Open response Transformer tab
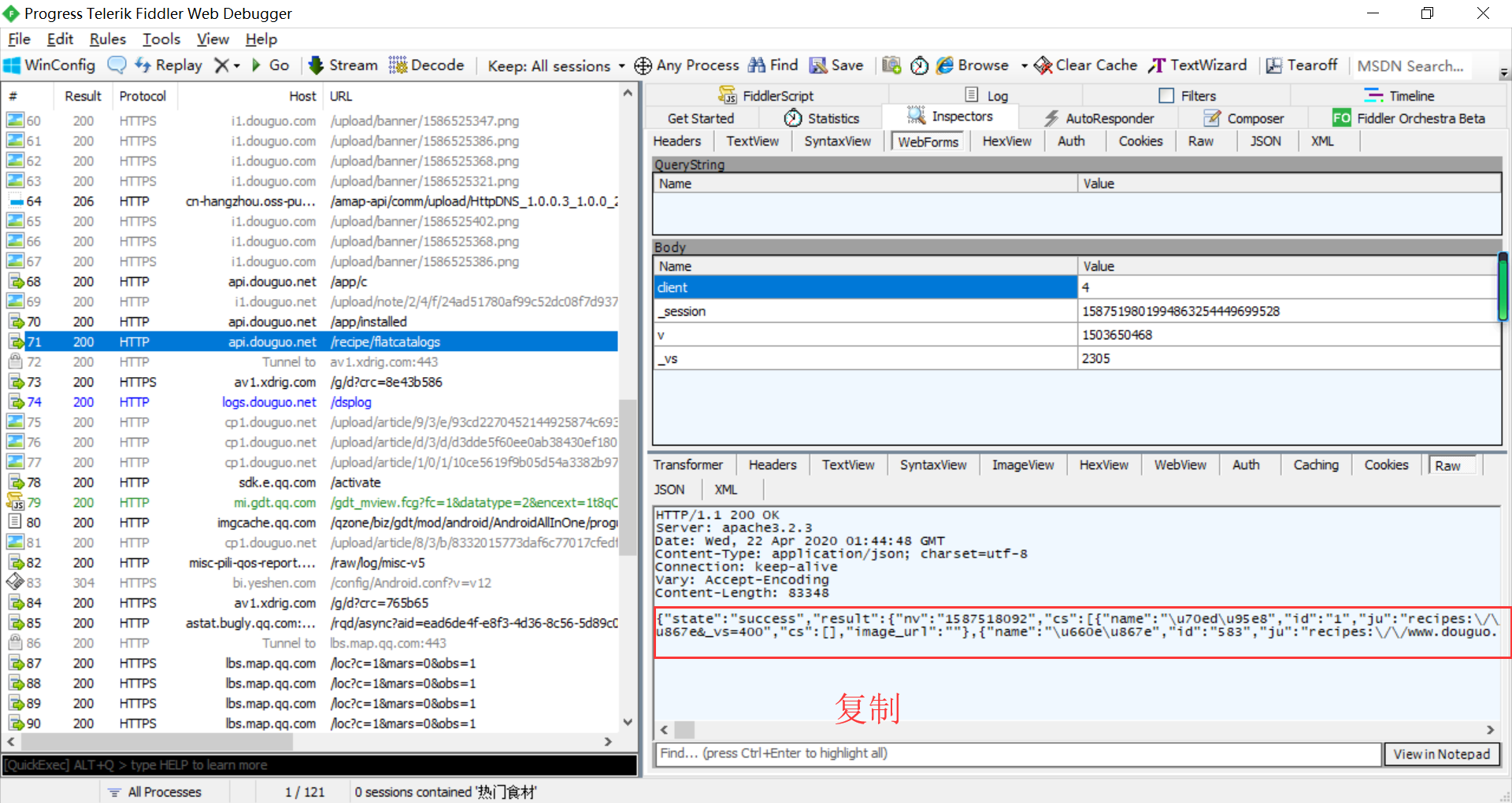The height and width of the screenshot is (803, 1512). coord(688,464)
